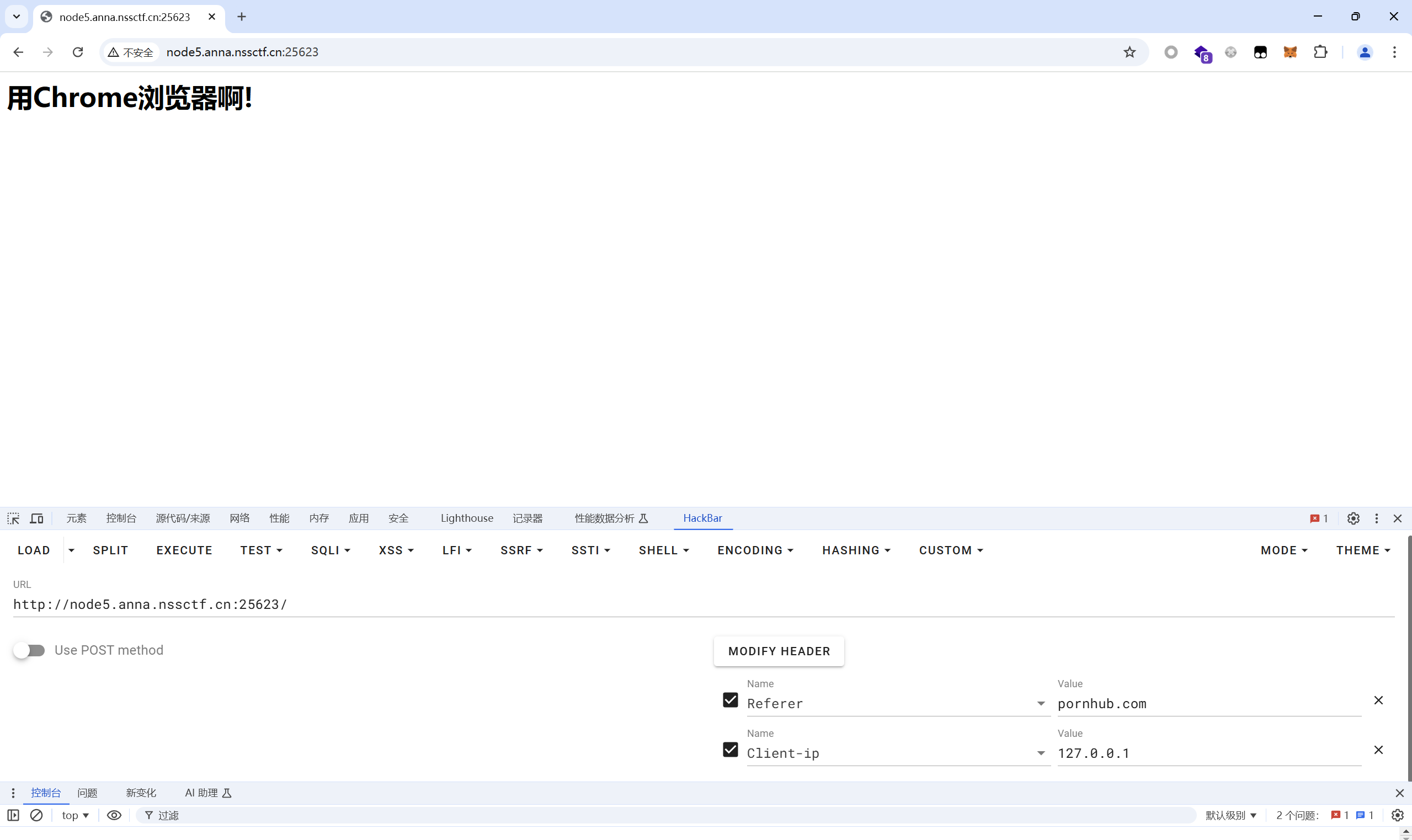The image size is (1412, 840).
Task: Click the SPLIT button
Action: pos(110,550)
